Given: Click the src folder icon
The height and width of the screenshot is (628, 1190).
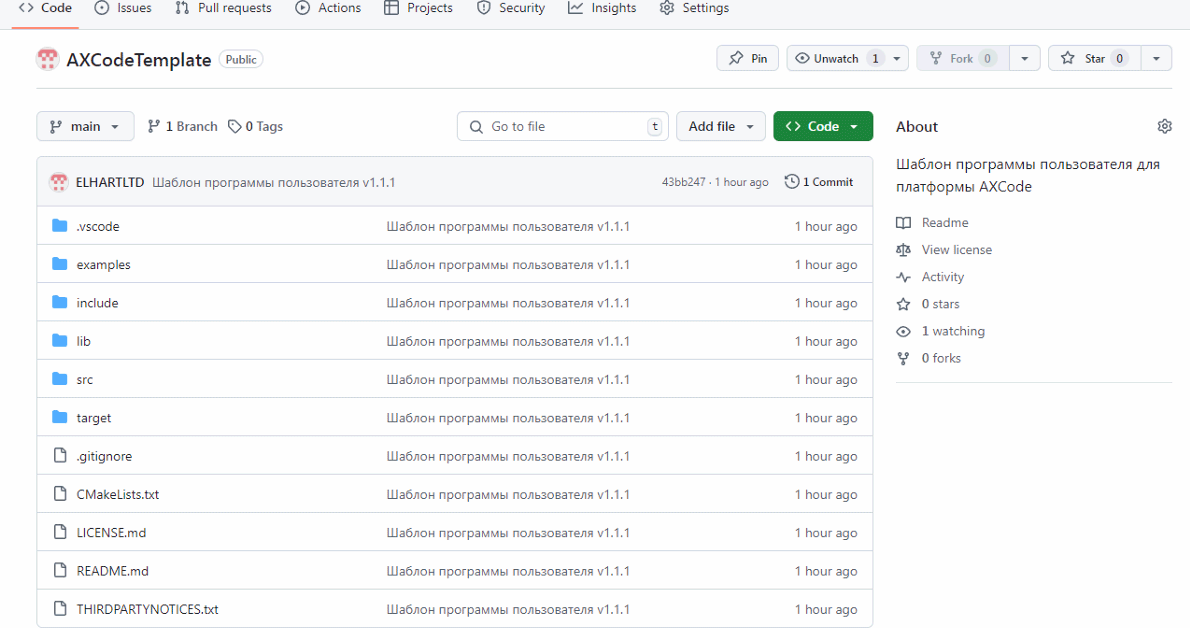Looking at the screenshot, I should pos(60,378).
